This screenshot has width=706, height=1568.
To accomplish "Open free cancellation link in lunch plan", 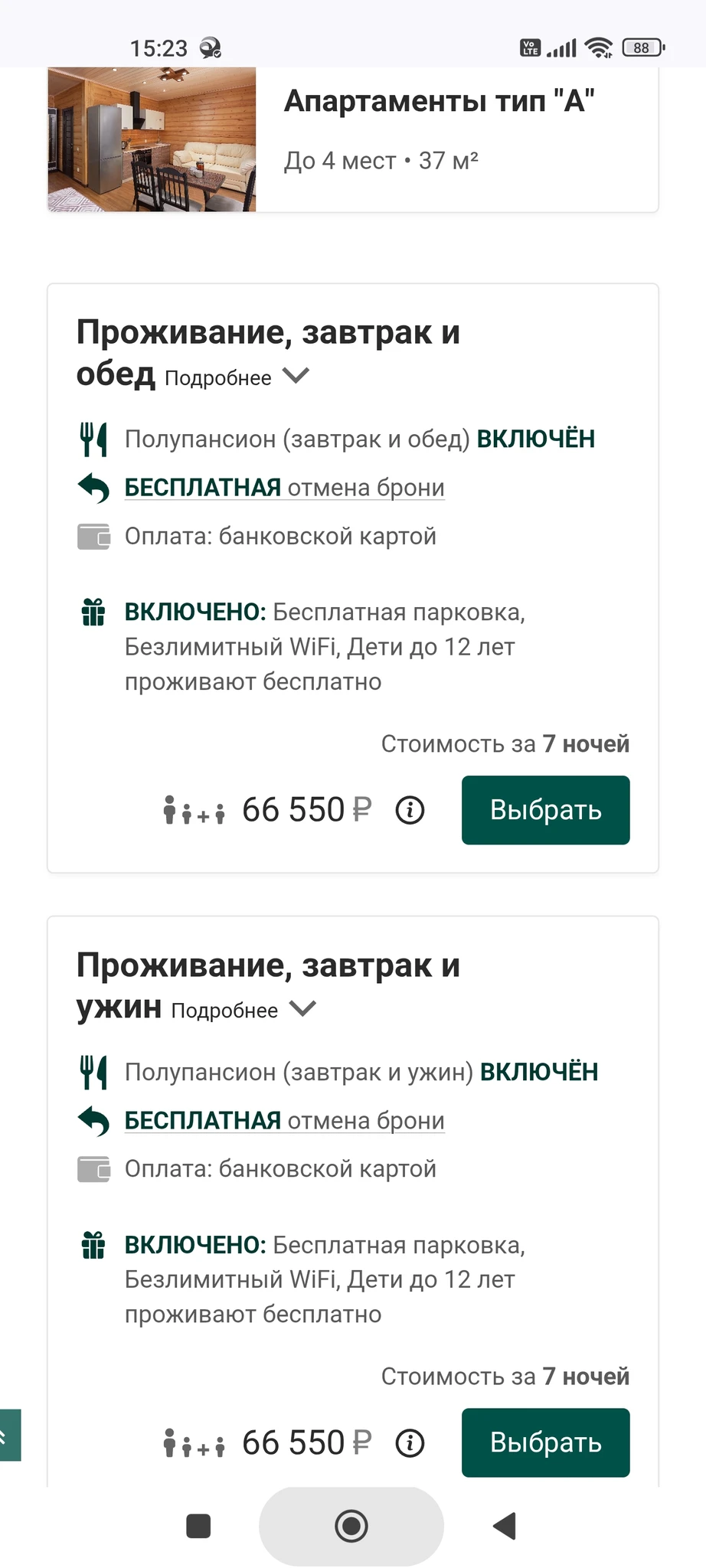I will (x=284, y=488).
